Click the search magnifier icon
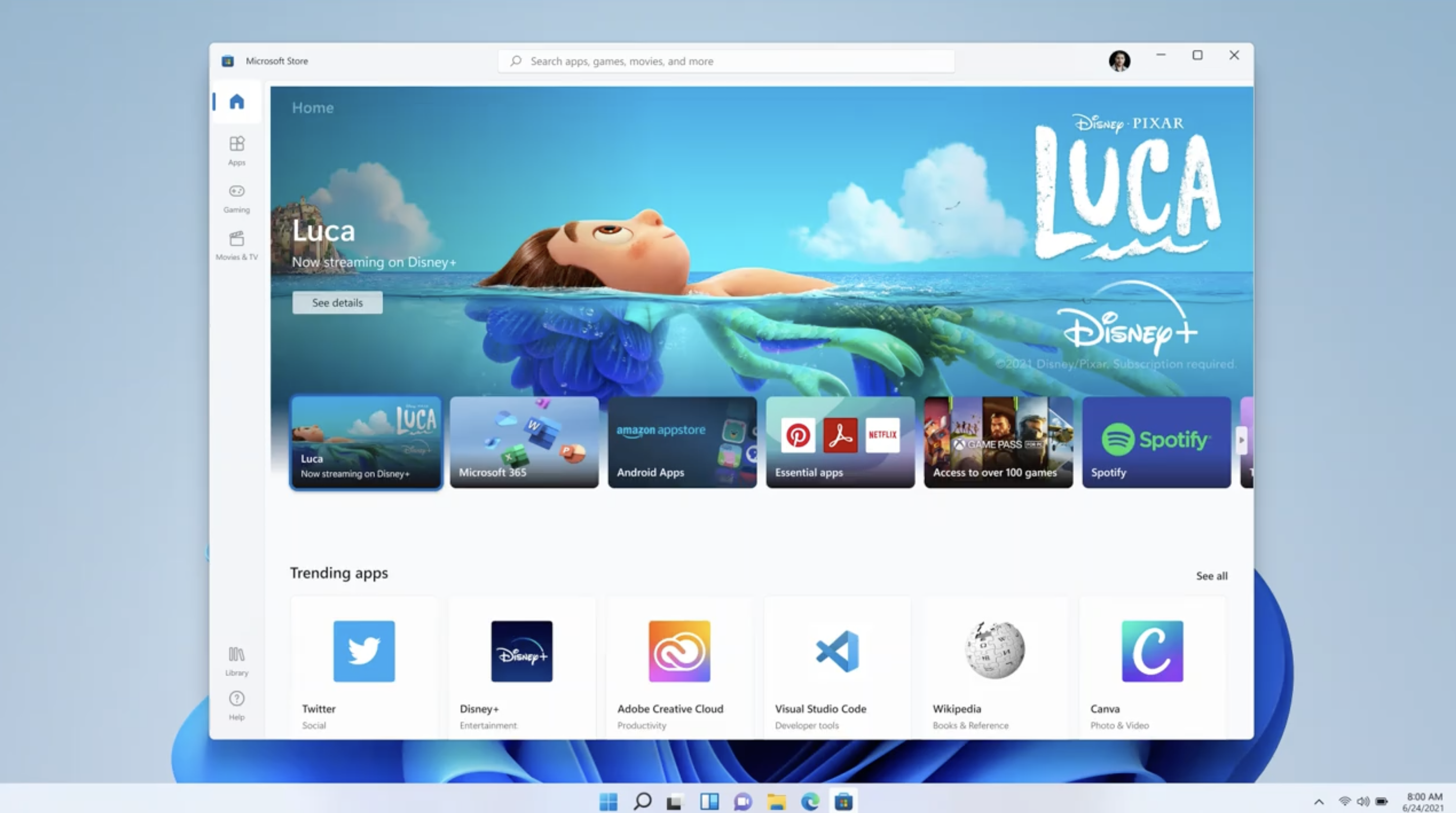The width and height of the screenshot is (1456, 813). [516, 60]
